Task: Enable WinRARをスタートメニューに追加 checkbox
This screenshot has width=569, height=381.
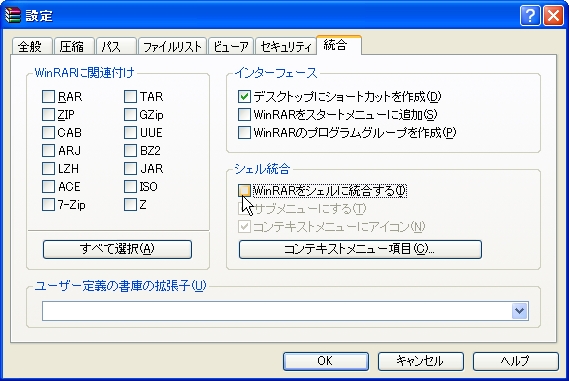Action: (244, 115)
